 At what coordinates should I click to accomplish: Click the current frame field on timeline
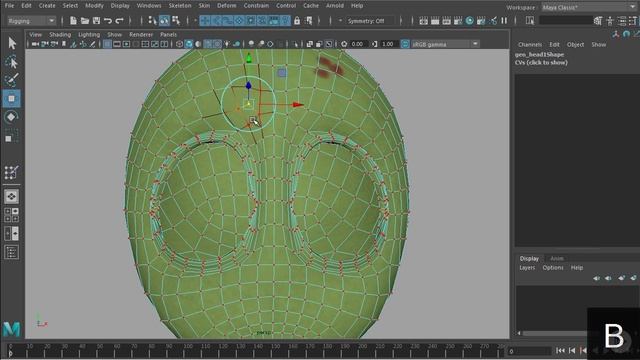[529, 351]
